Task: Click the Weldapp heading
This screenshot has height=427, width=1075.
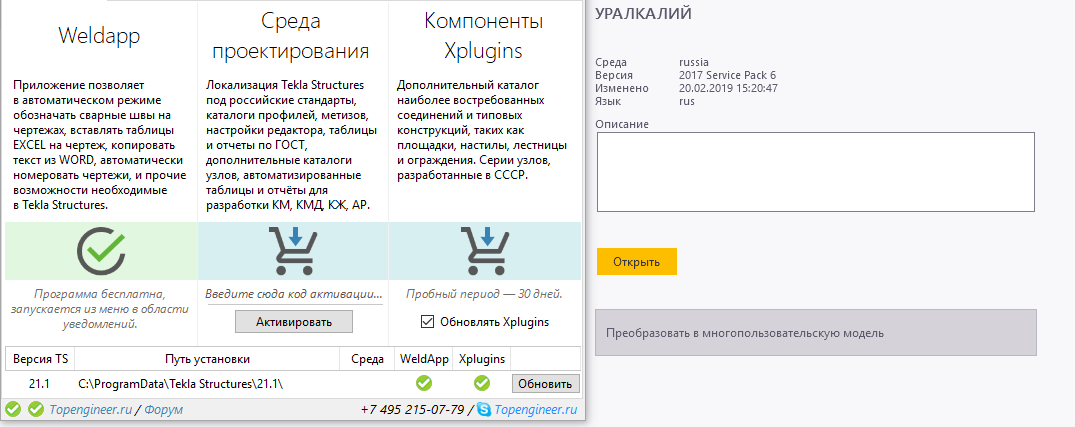Action: point(99,36)
